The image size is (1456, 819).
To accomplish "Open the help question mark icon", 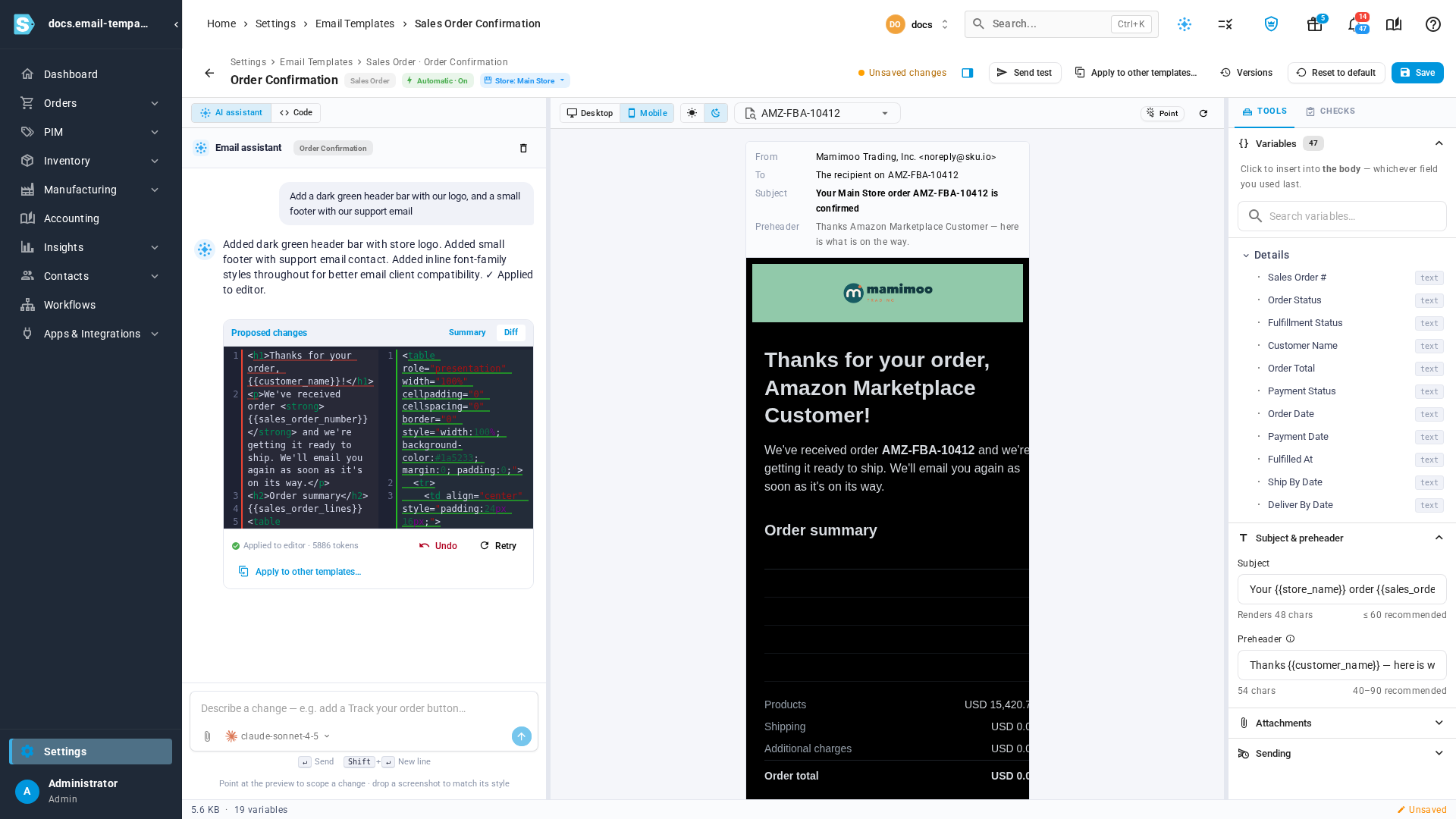I will [x=1433, y=24].
